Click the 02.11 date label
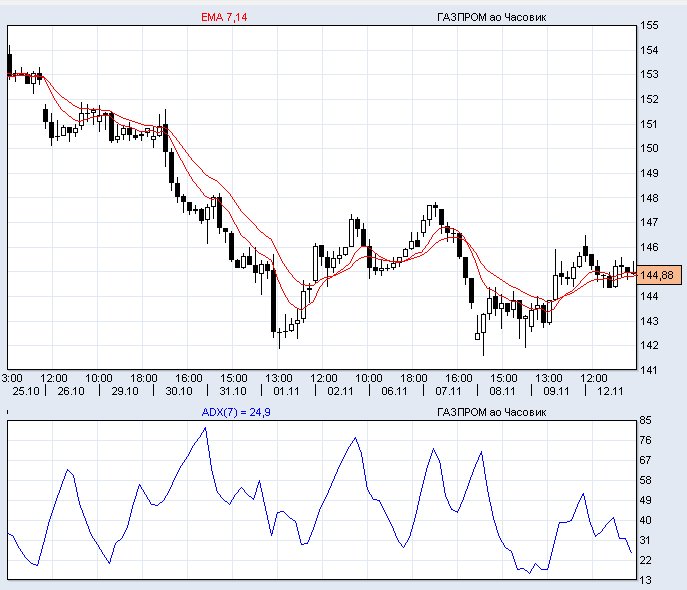Viewport: 687px width, 590px height. [x=340, y=391]
